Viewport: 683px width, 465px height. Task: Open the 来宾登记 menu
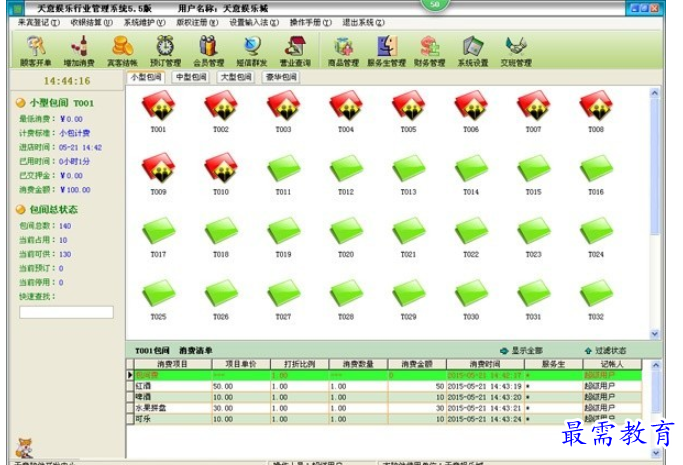[x=39, y=23]
